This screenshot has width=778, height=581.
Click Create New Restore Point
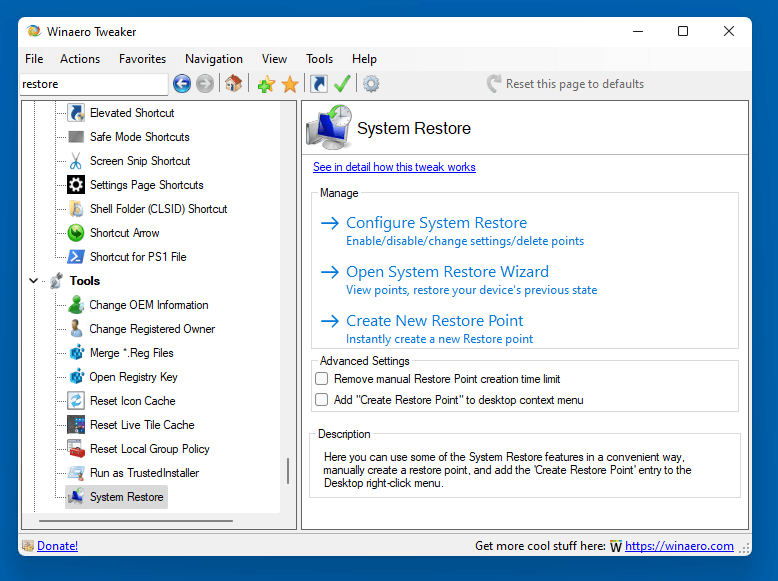pyautogui.click(x=434, y=321)
